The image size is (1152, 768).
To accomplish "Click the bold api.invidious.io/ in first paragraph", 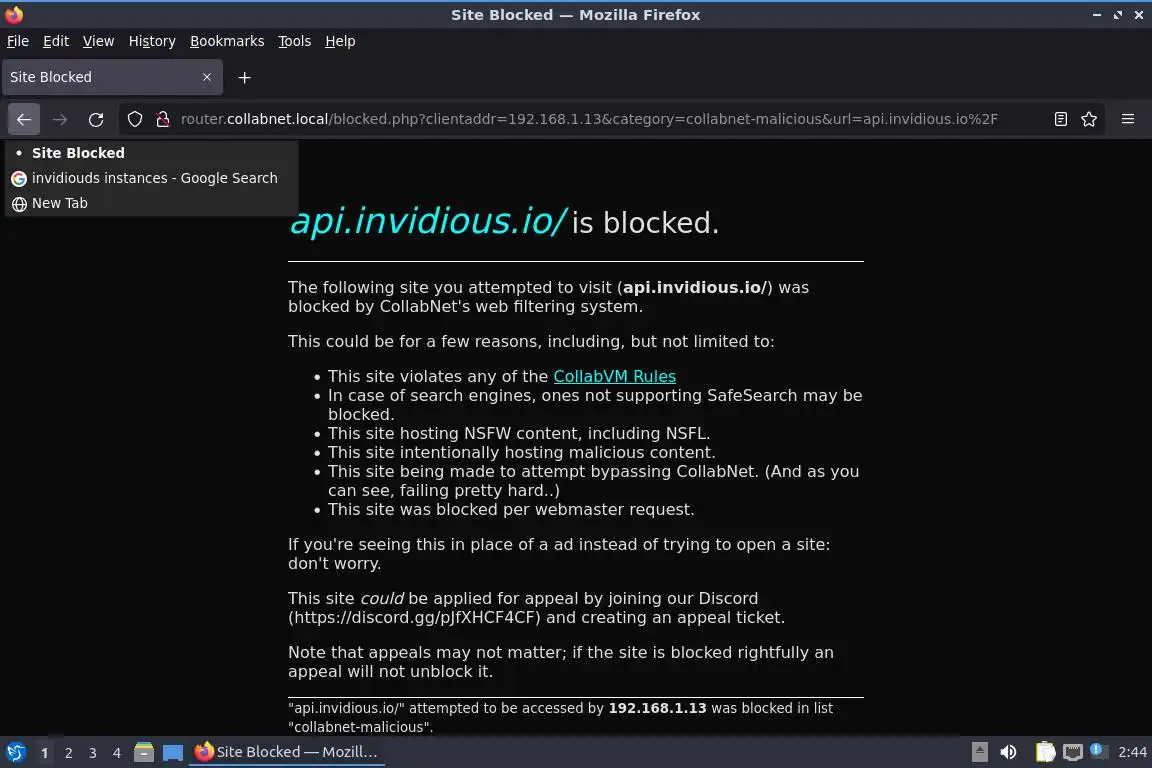I will point(695,287).
